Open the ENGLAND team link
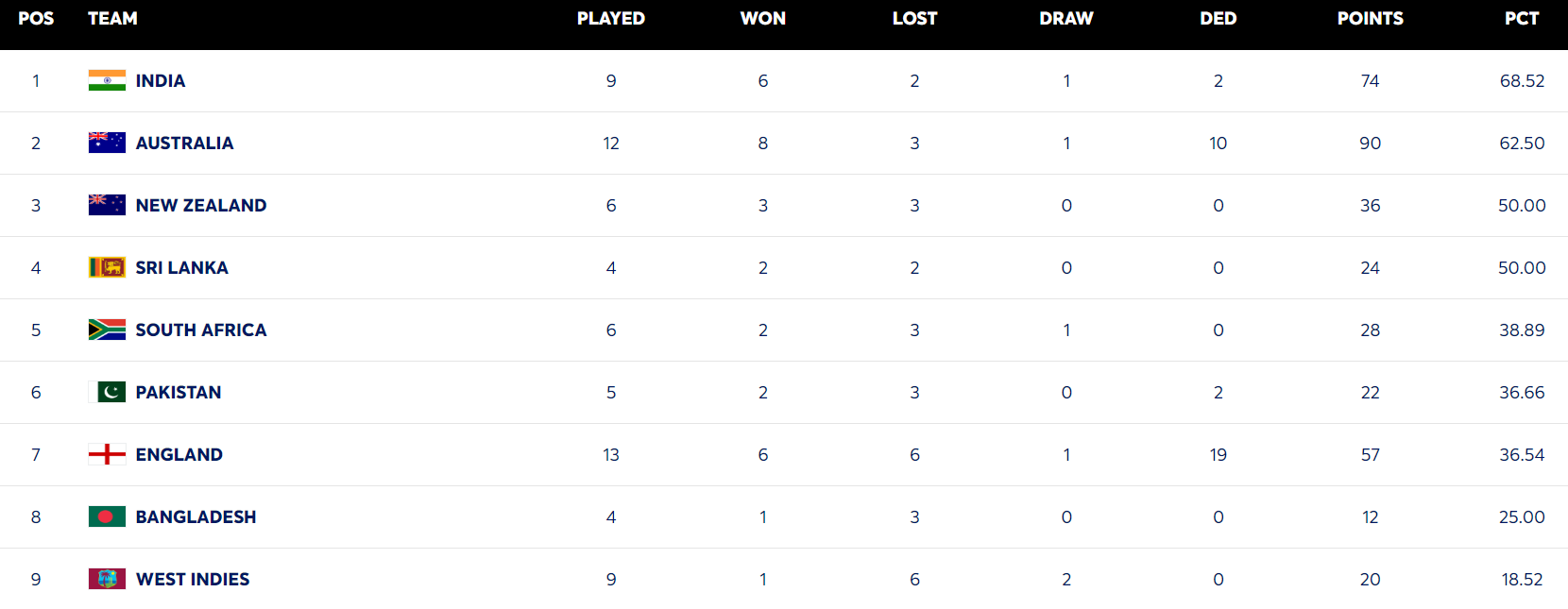Viewport: 1568px width, 609px height. point(179,455)
